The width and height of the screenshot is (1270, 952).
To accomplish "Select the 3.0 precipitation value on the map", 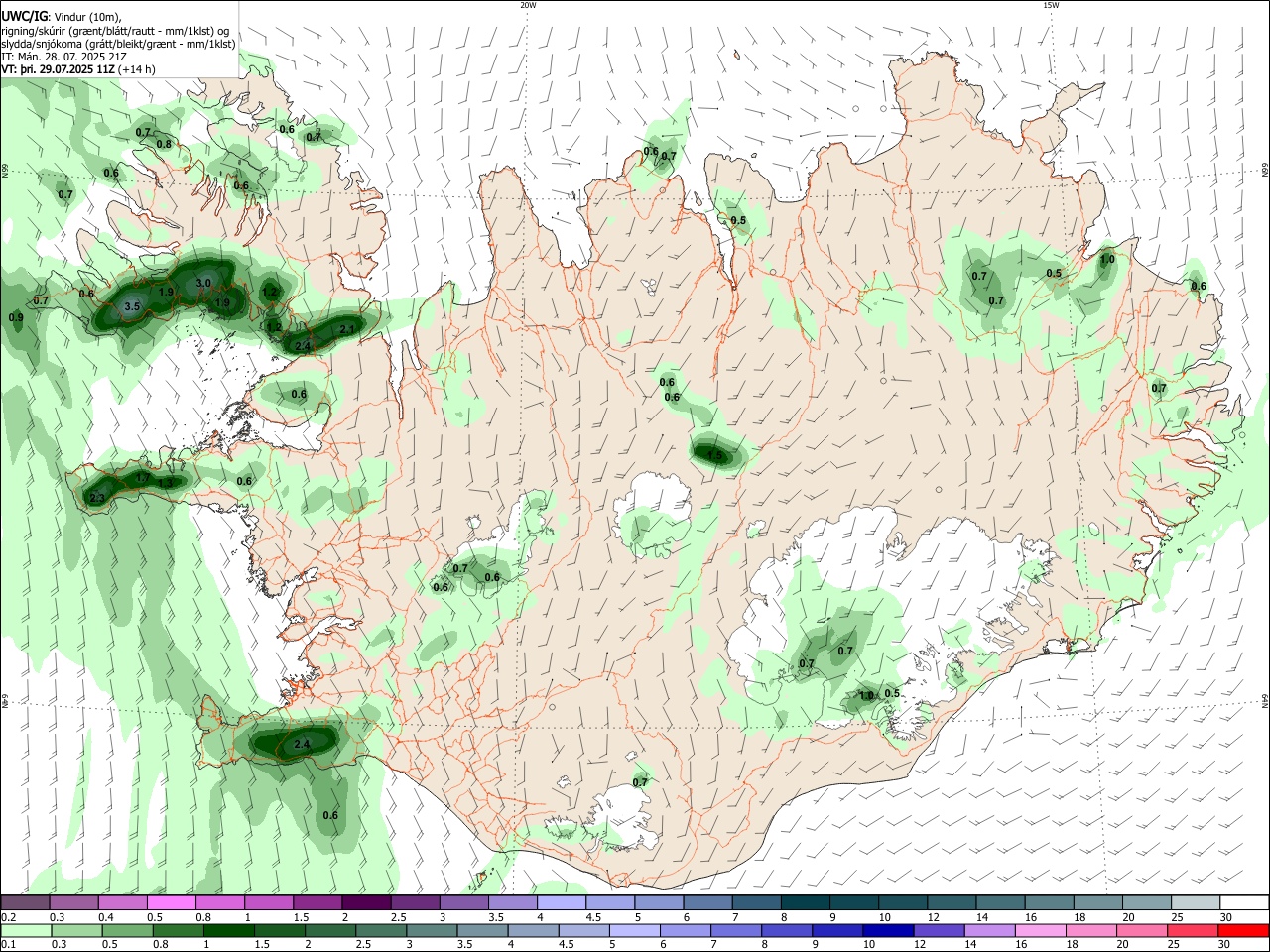I will coord(203,283).
